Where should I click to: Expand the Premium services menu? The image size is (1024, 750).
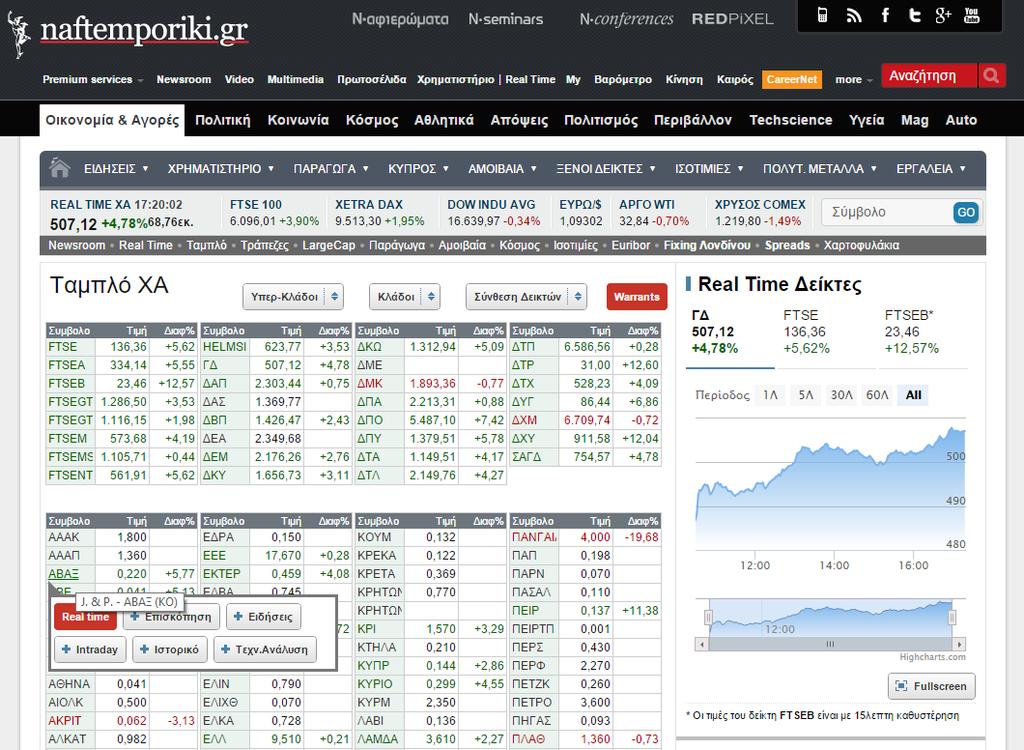coord(93,79)
